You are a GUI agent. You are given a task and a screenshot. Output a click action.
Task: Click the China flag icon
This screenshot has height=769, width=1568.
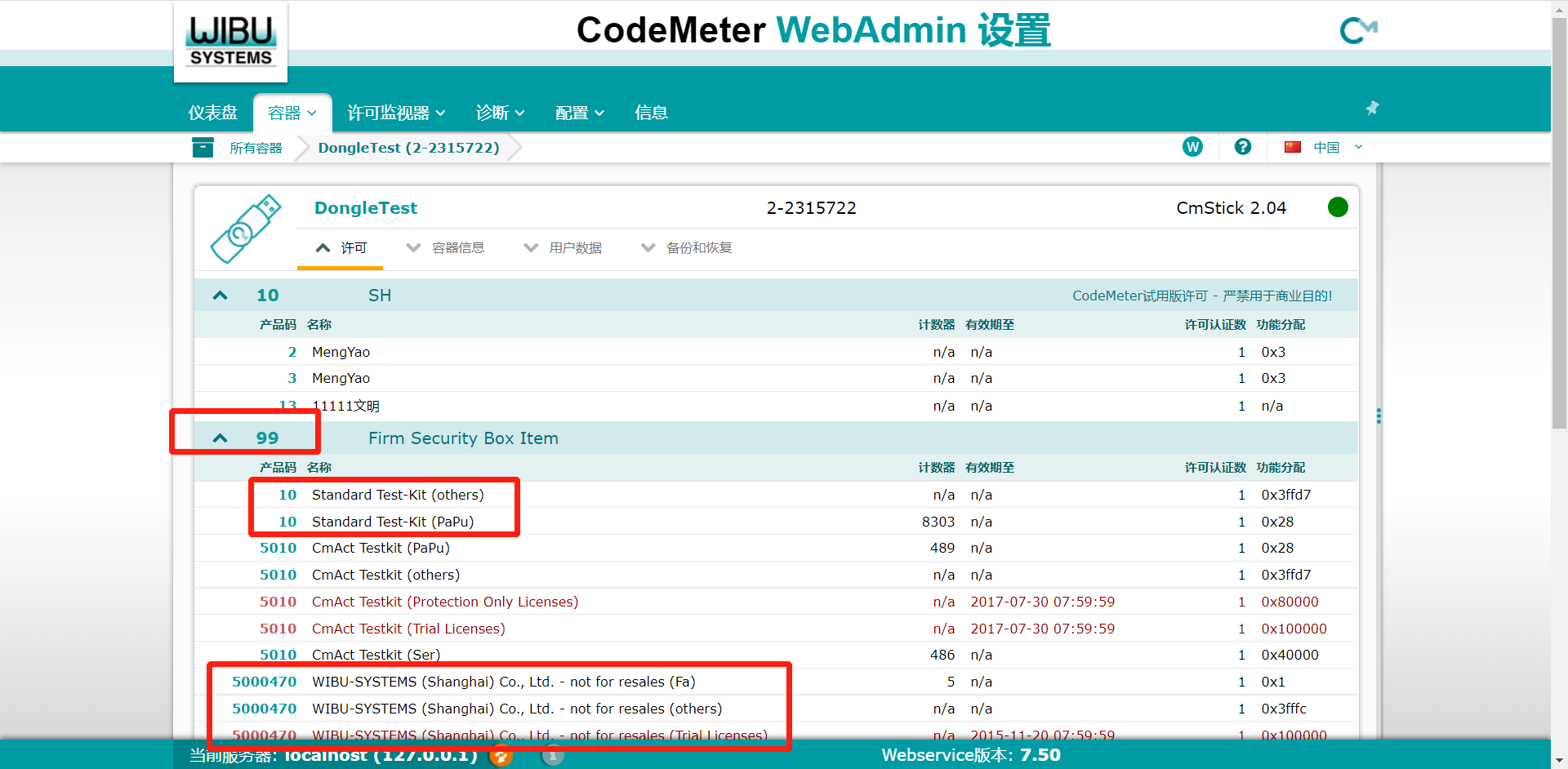tap(1292, 147)
